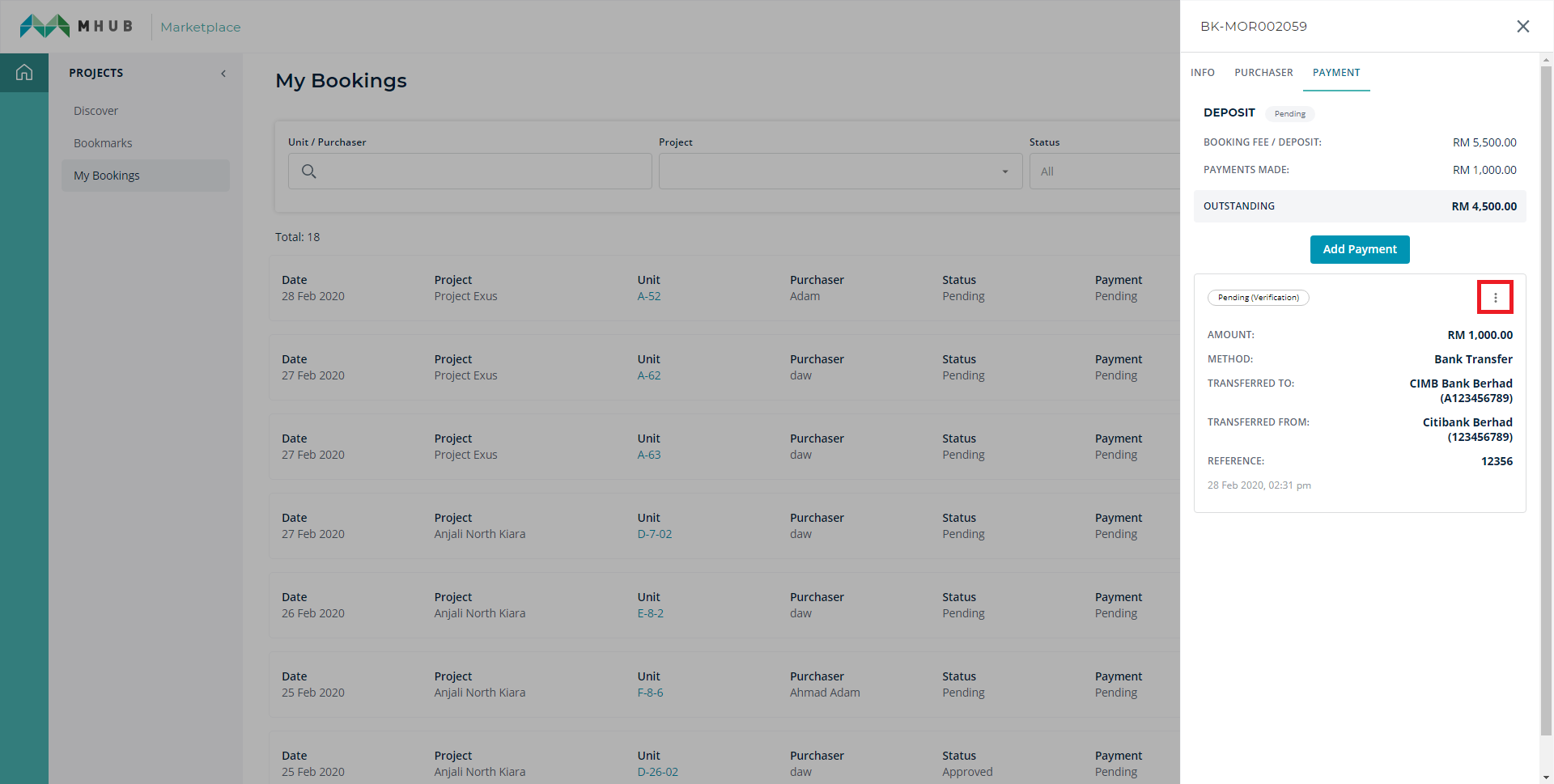Click the Bank Transfer method value
Screen dimensions: 1554x784
(1473, 359)
